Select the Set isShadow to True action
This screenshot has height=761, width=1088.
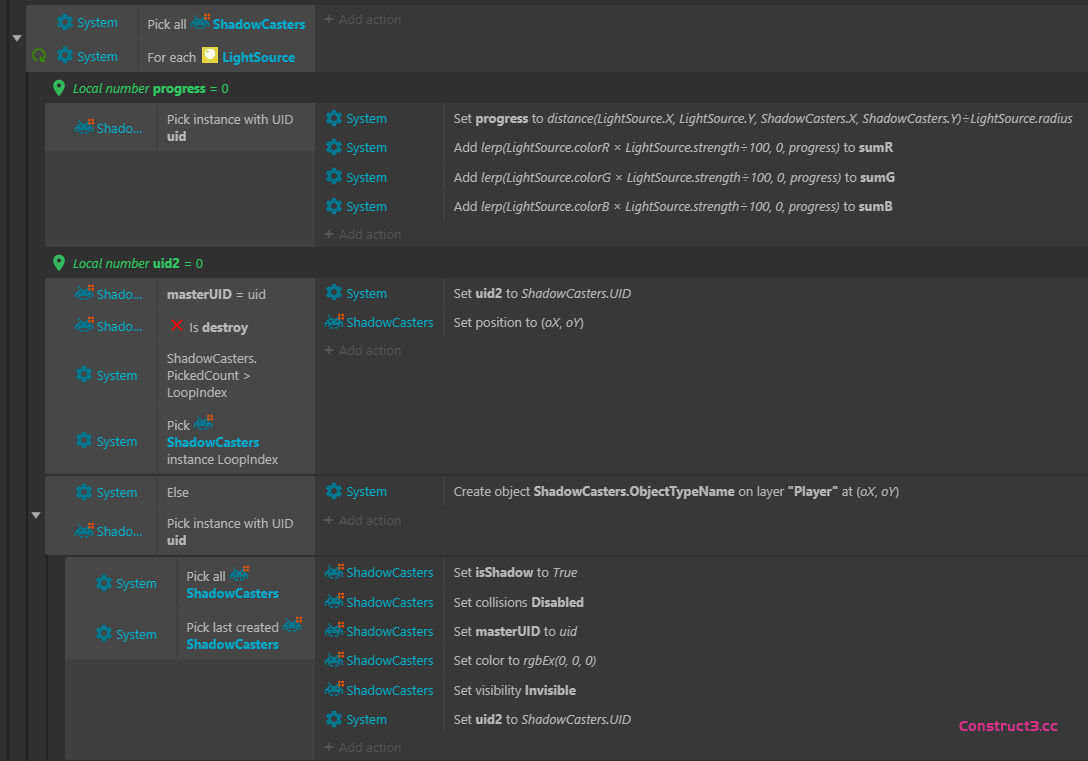[515, 573]
